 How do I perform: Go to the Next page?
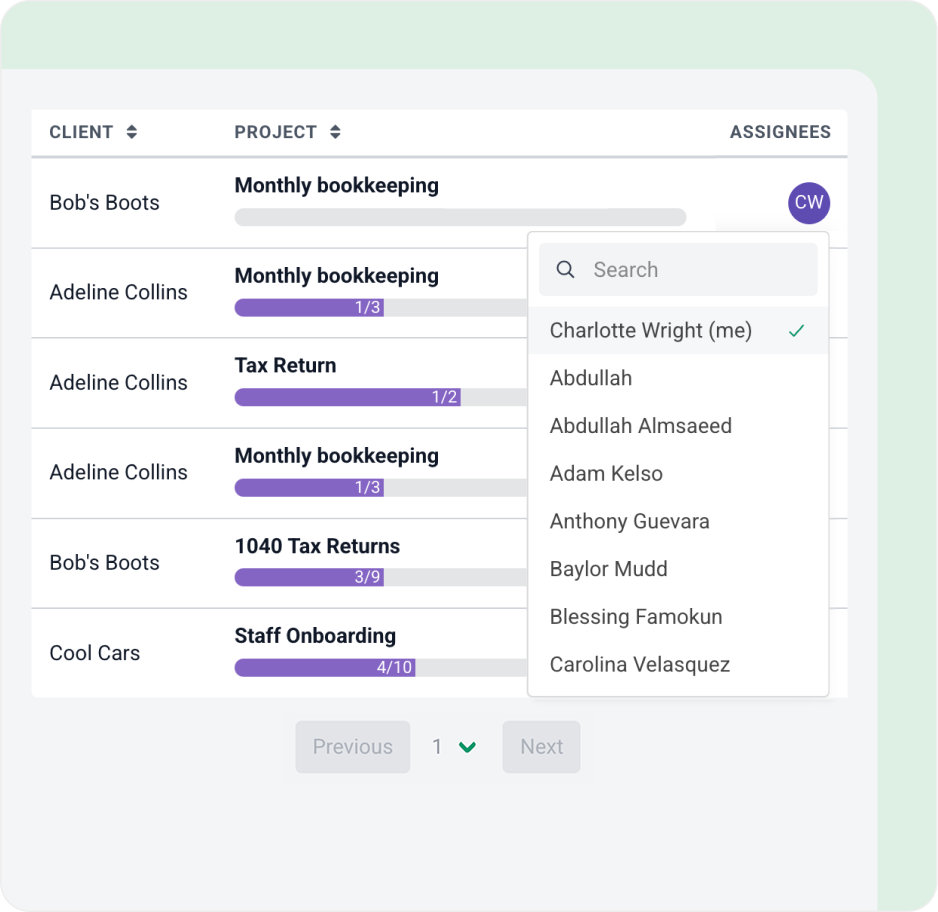[x=541, y=747]
